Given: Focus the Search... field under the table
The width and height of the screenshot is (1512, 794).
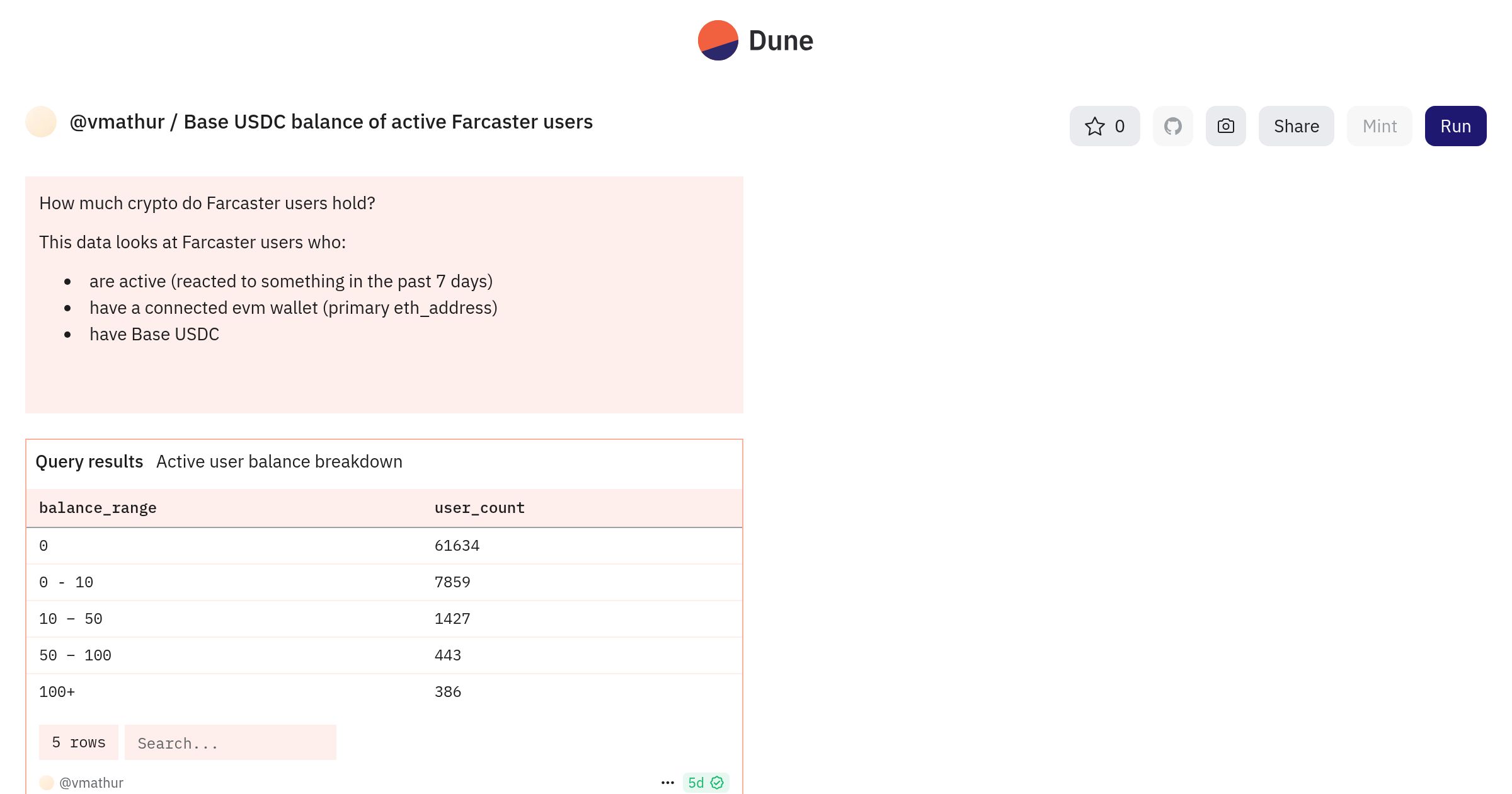Looking at the screenshot, I should (231, 742).
